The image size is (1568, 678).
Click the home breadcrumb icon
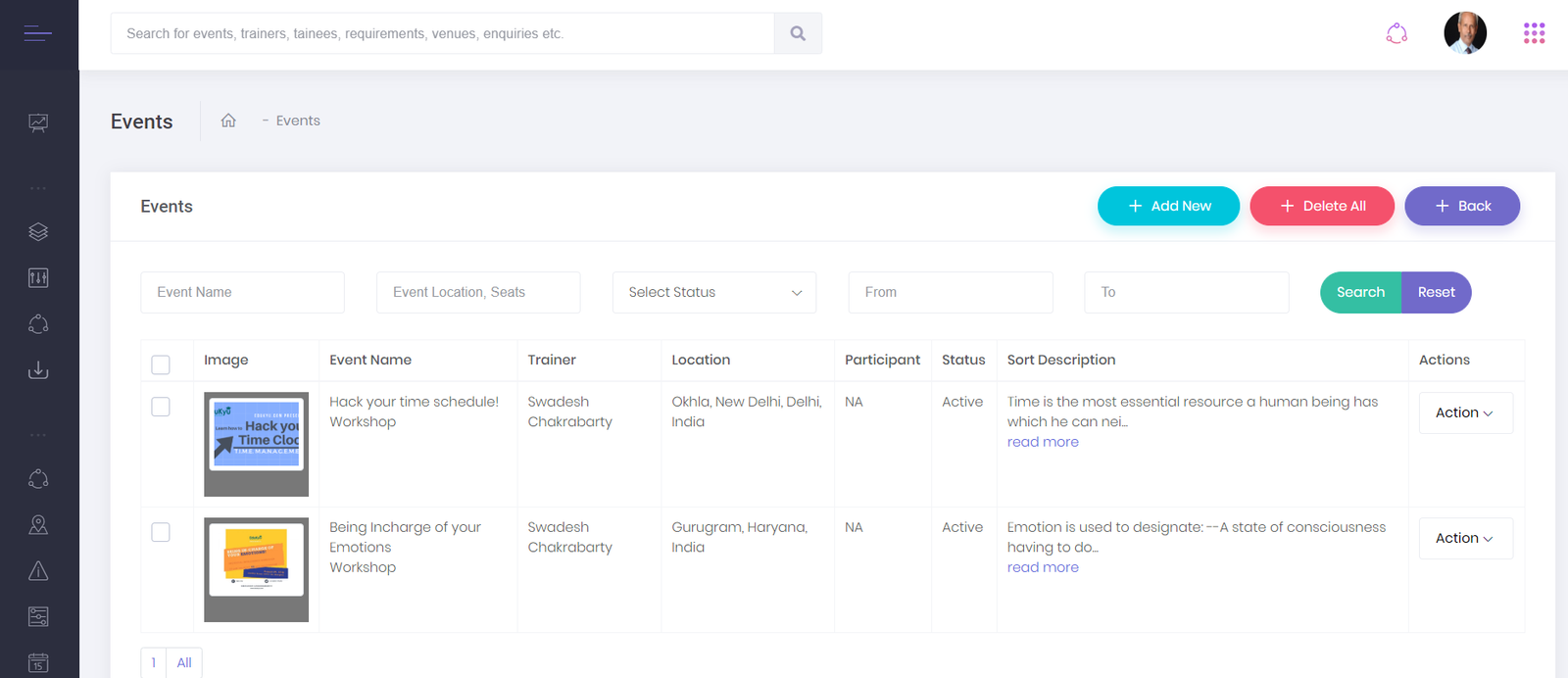click(x=228, y=121)
